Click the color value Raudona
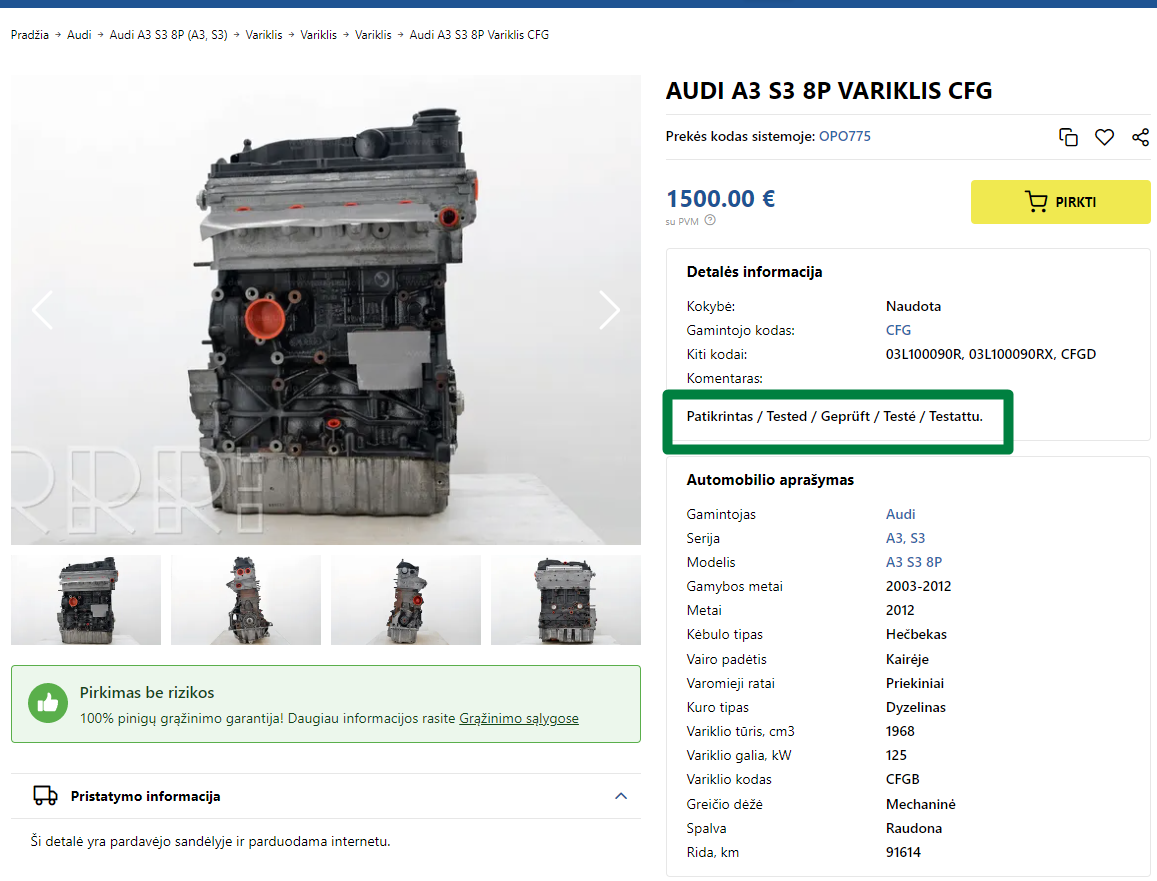Screen dimensions: 1157x881 [x=913, y=829]
